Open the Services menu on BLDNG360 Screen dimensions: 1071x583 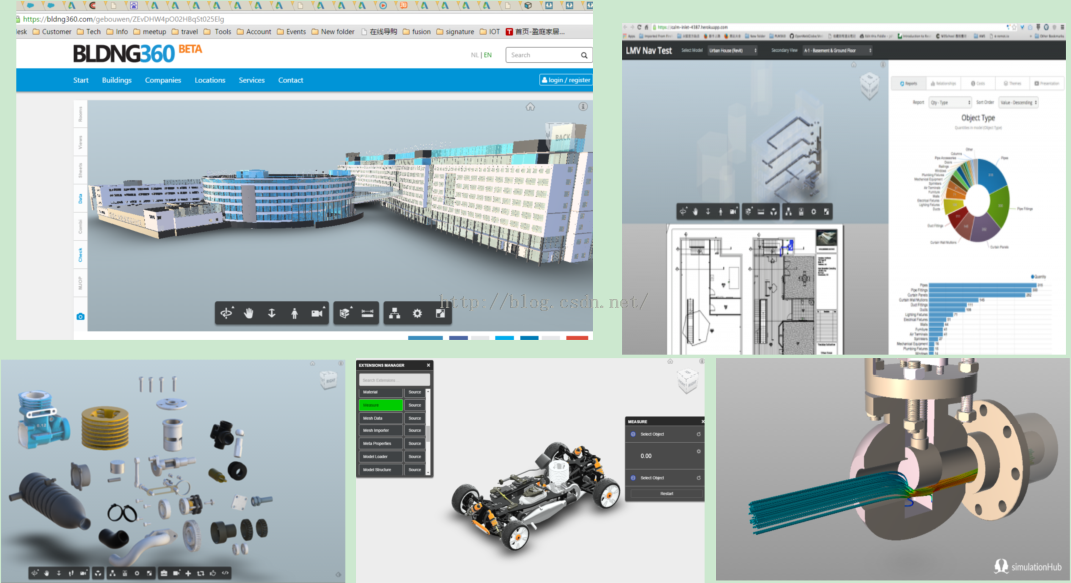(x=251, y=81)
